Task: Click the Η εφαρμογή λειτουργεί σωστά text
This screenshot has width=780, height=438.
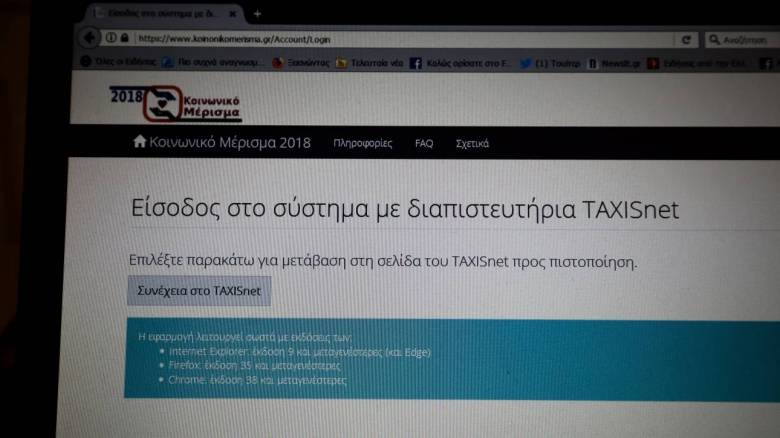Action: point(245,337)
